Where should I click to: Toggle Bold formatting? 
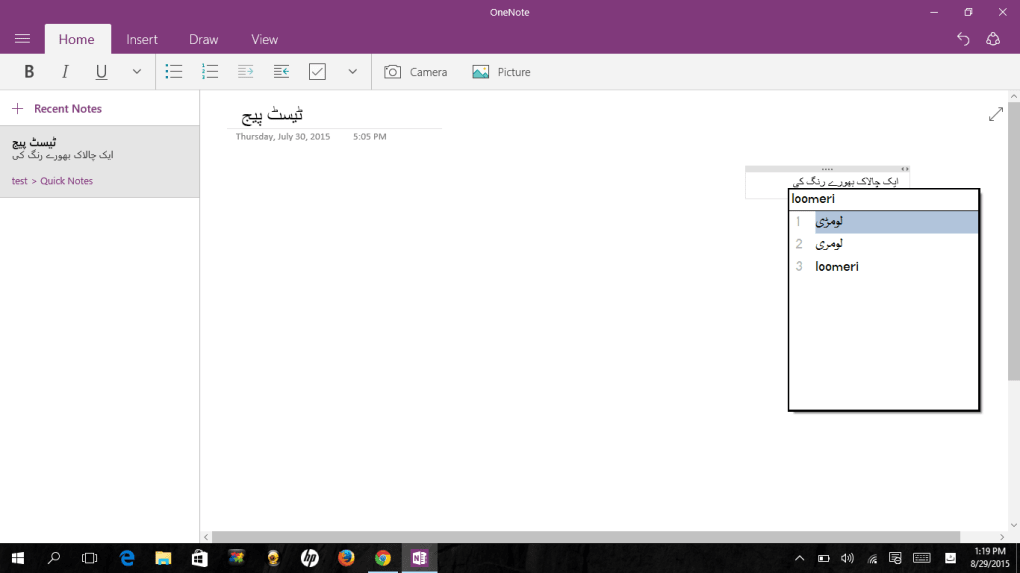(x=29, y=72)
